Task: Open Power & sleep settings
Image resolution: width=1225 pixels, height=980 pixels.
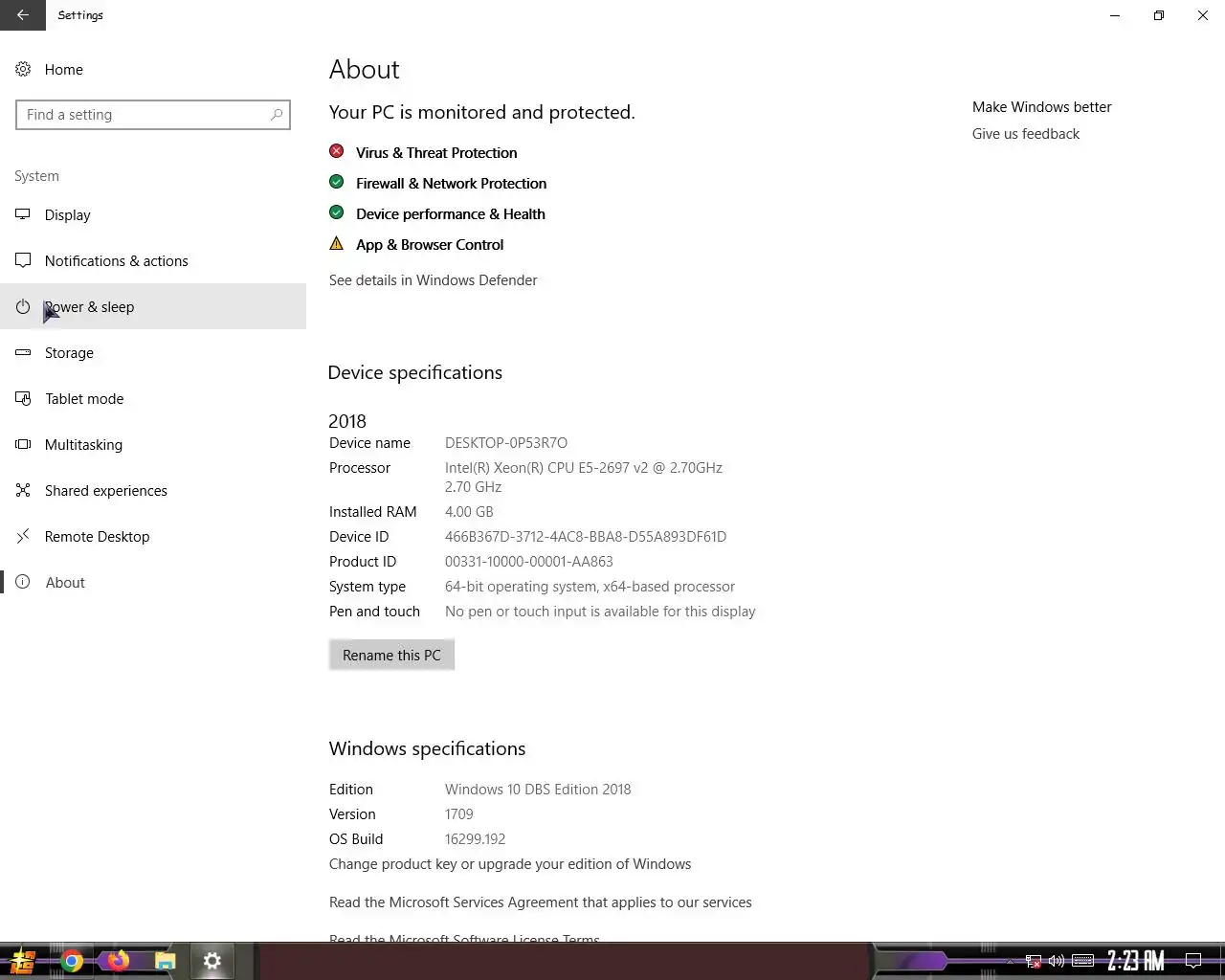Action: [x=153, y=307]
